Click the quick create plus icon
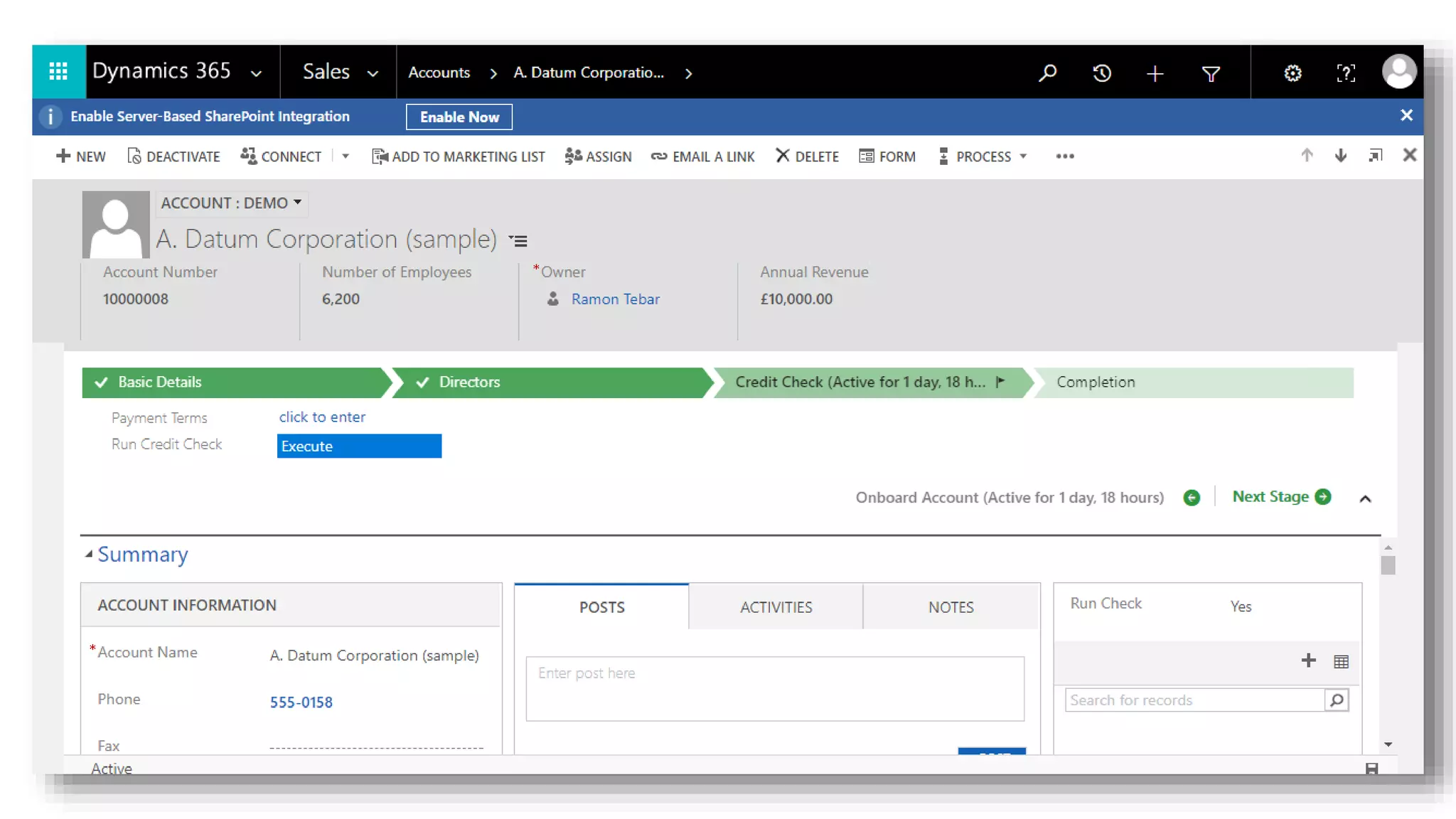1456x819 pixels. click(x=1155, y=73)
